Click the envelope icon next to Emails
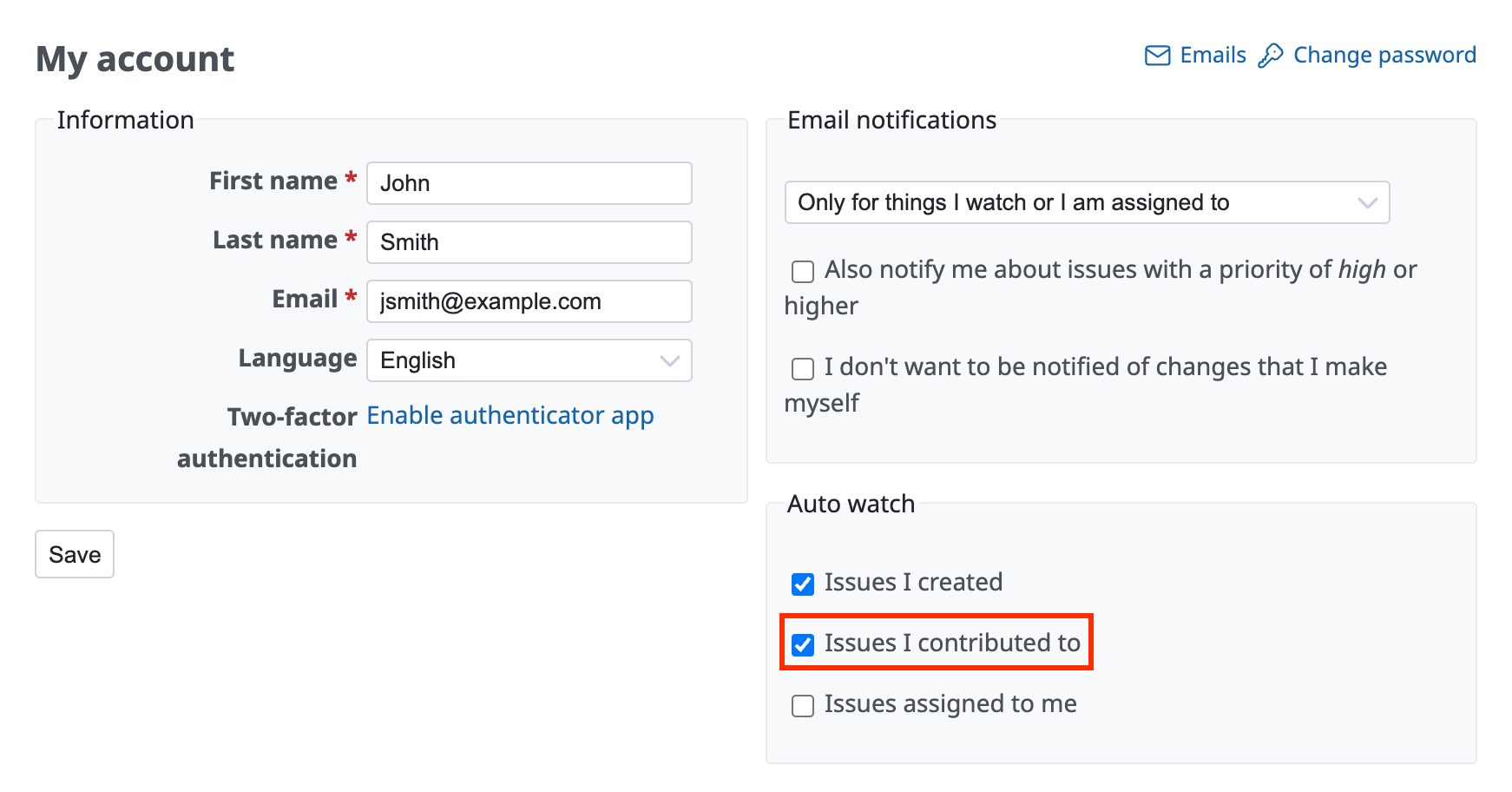 [x=1157, y=56]
